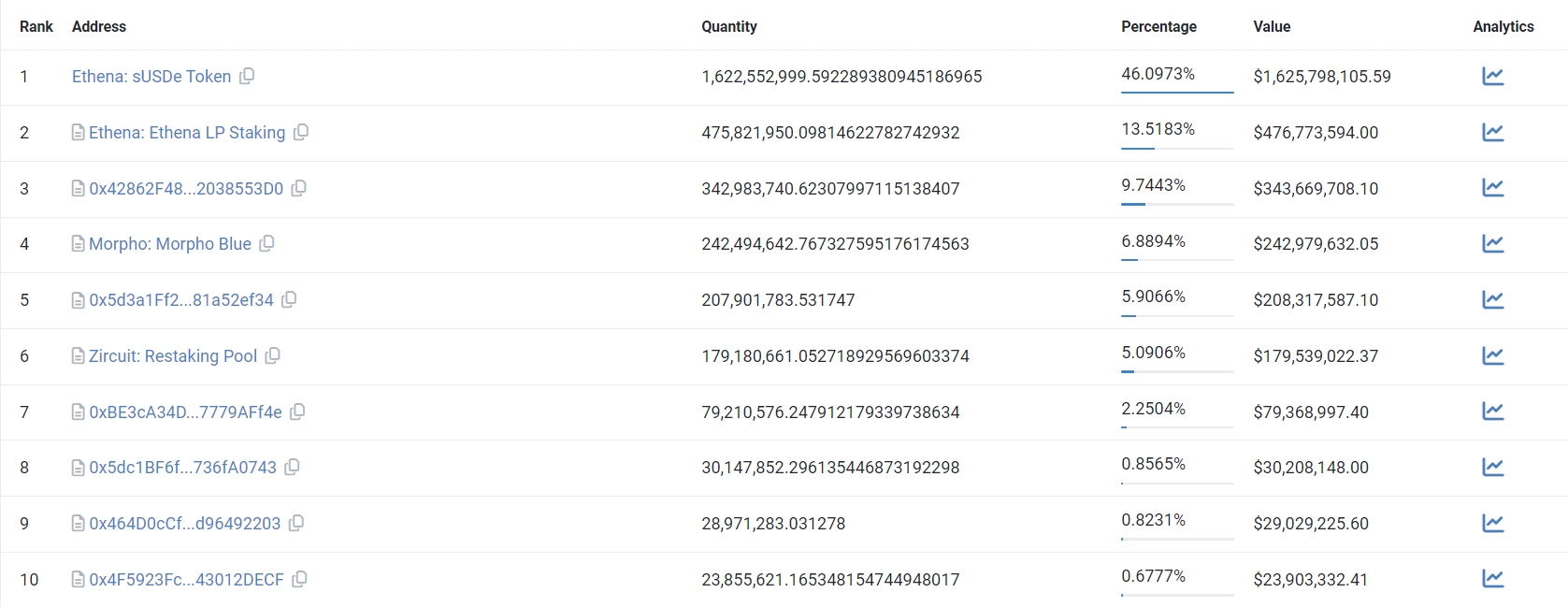Copy the Ethena LP Staking address

pyautogui.click(x=301, y=132)
